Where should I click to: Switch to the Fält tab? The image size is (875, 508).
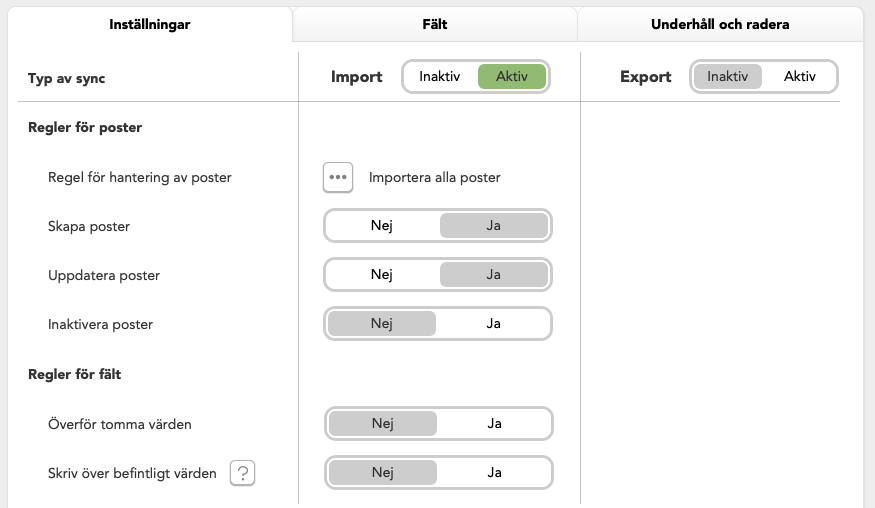pos(435,25)
